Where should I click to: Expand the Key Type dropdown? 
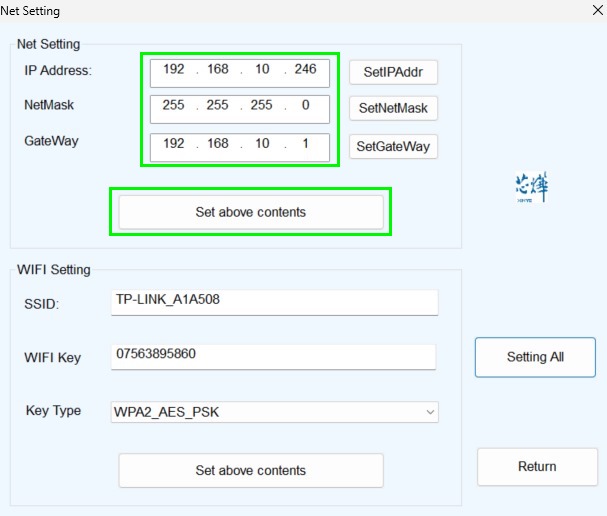430,411
